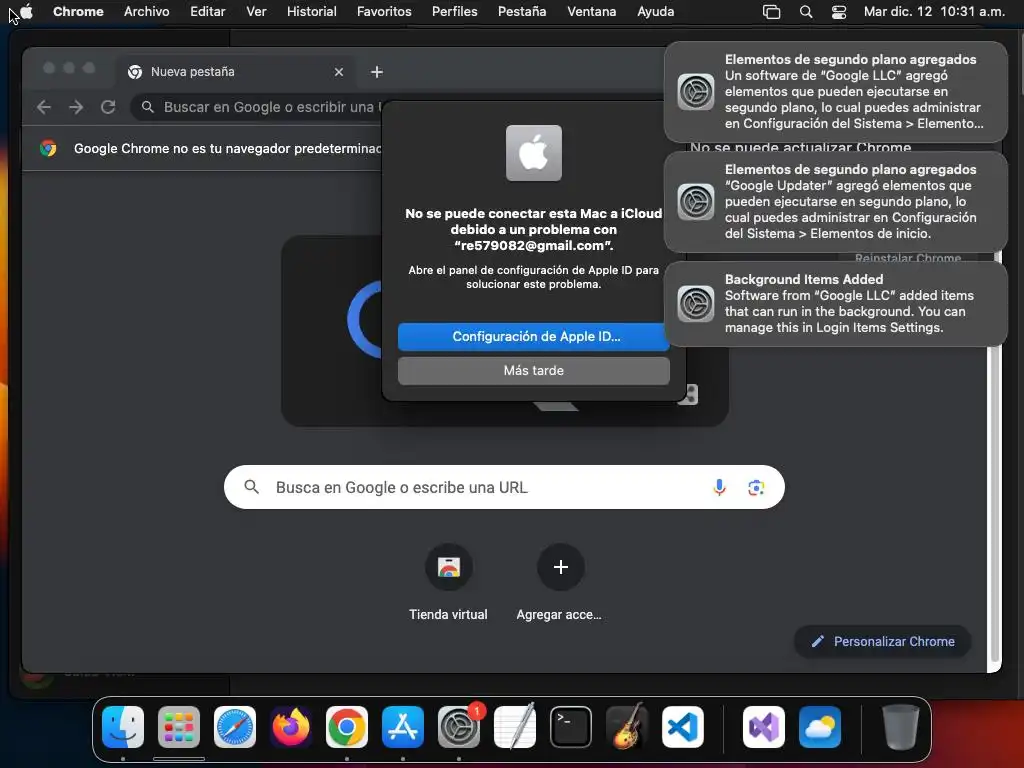Screen dimensions: 1024x768
Task: Click the Chrome page vertical scrollbar
Action: tap(995, 503)
